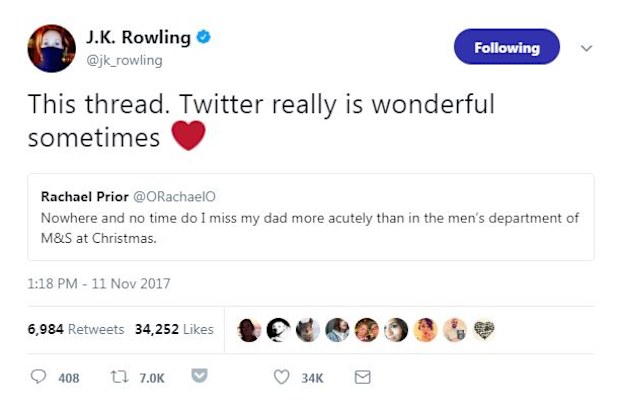View the 34,252 Likes list

click(x=174, y=329)
